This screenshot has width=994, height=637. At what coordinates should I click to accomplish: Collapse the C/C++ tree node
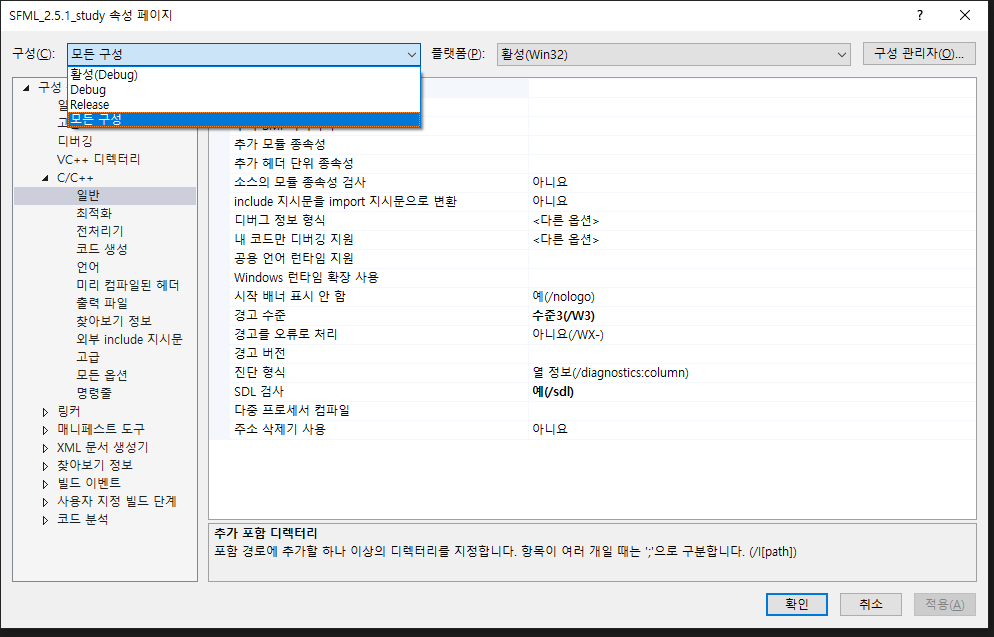45,178
